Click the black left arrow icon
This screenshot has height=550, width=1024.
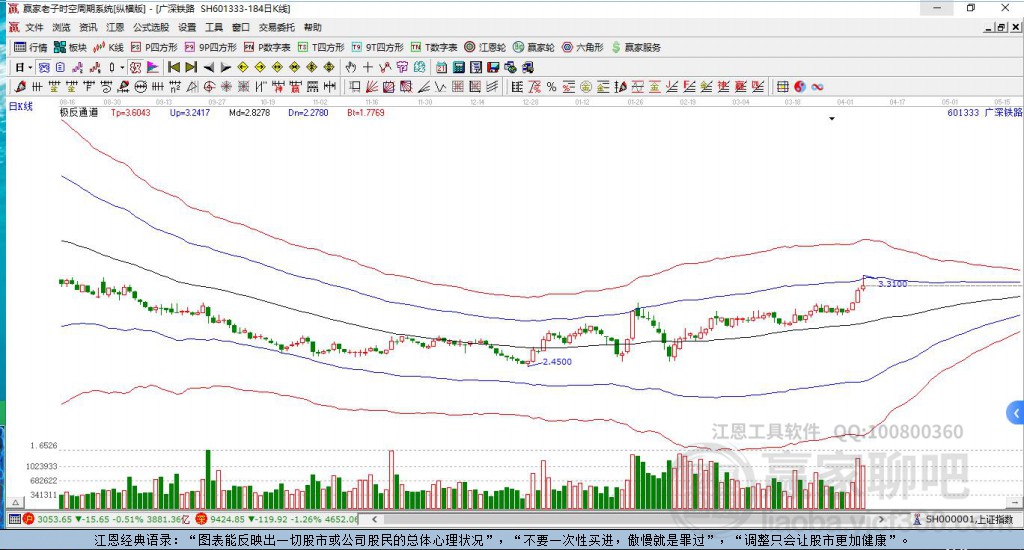click(208, 67)
